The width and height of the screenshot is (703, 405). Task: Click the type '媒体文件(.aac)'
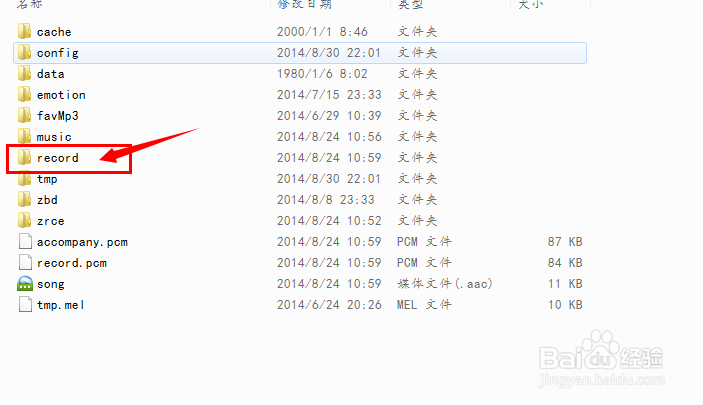point(445,284)
